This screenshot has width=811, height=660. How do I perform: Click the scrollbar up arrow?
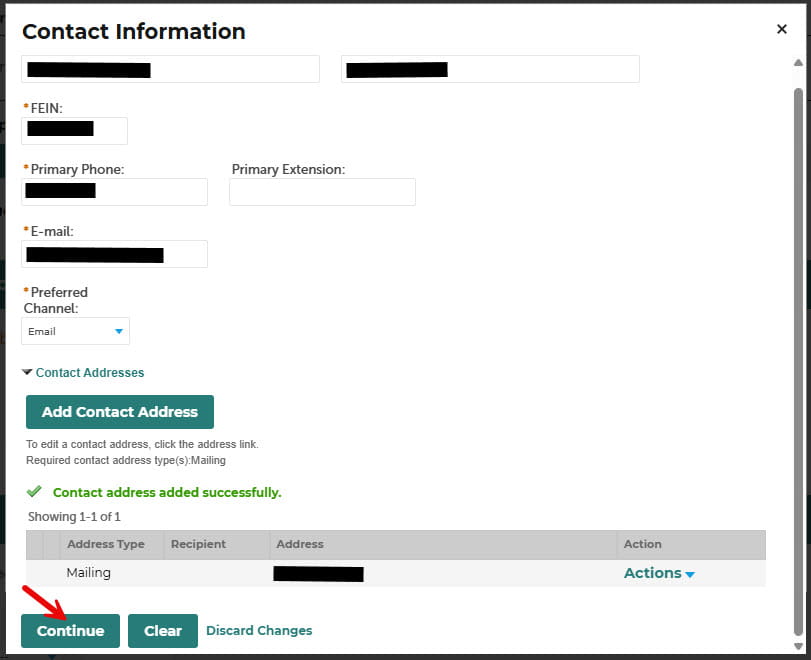798,63
